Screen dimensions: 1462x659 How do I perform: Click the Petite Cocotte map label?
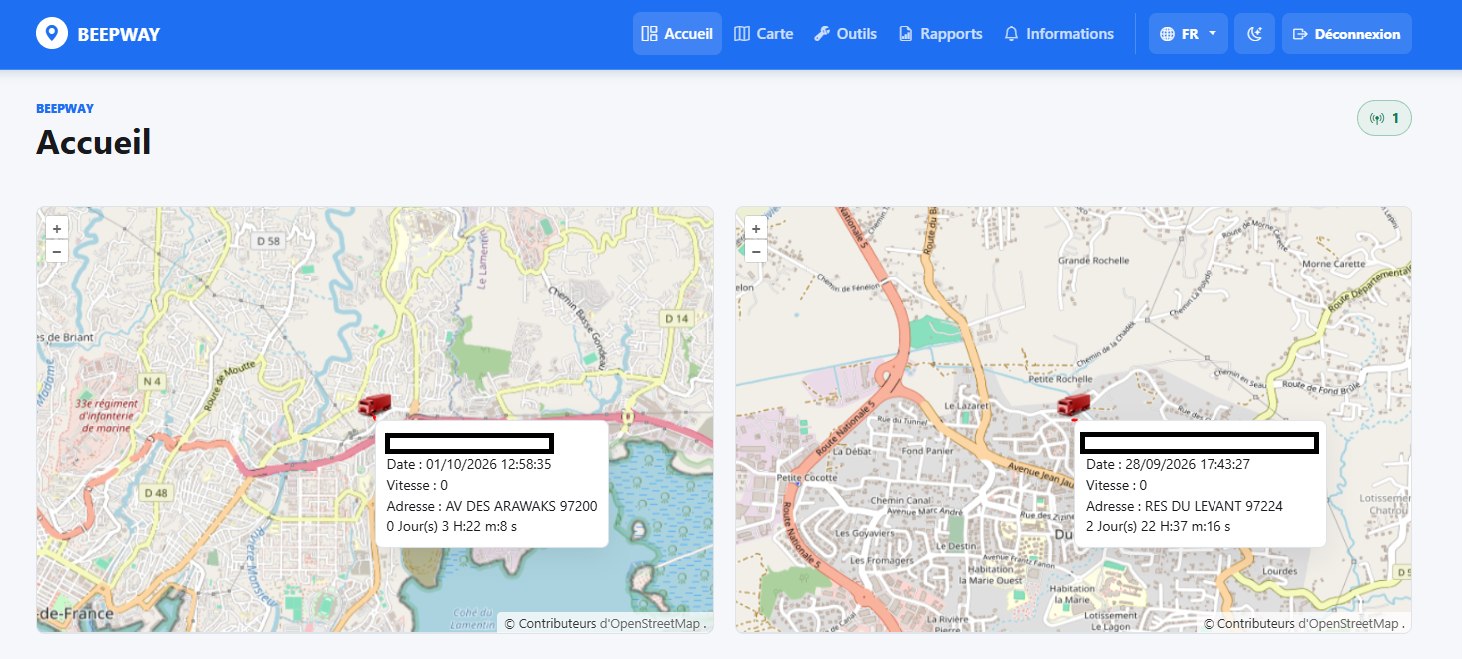point(805,477)
